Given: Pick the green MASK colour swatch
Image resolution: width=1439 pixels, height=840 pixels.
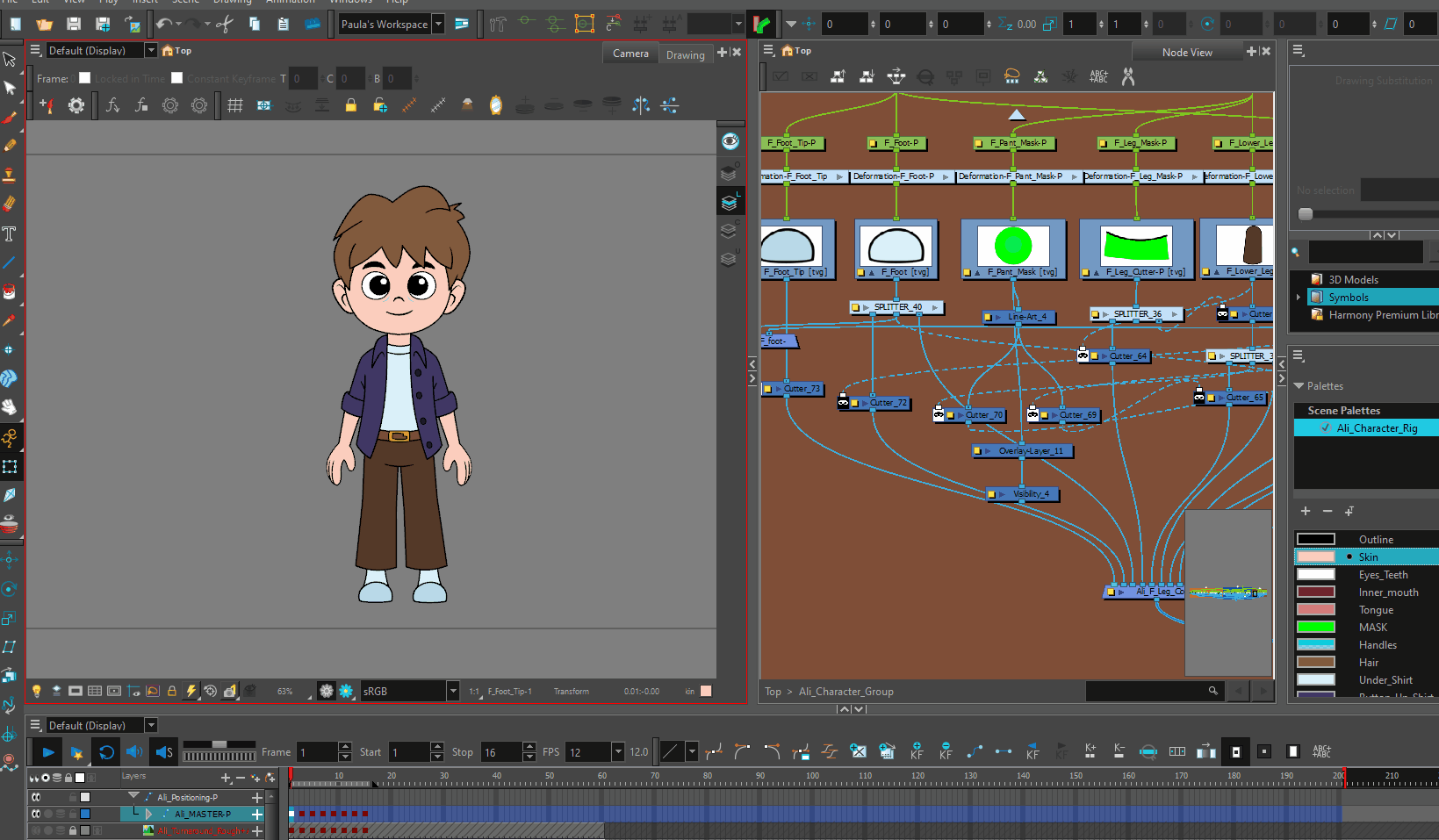Looking at the screenshot, I should click(x=1316, y=628).
